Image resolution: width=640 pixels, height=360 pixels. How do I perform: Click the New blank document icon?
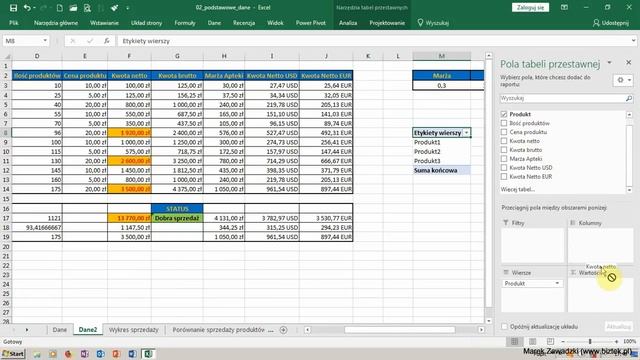pyautogui.click(x=60, y=8)
